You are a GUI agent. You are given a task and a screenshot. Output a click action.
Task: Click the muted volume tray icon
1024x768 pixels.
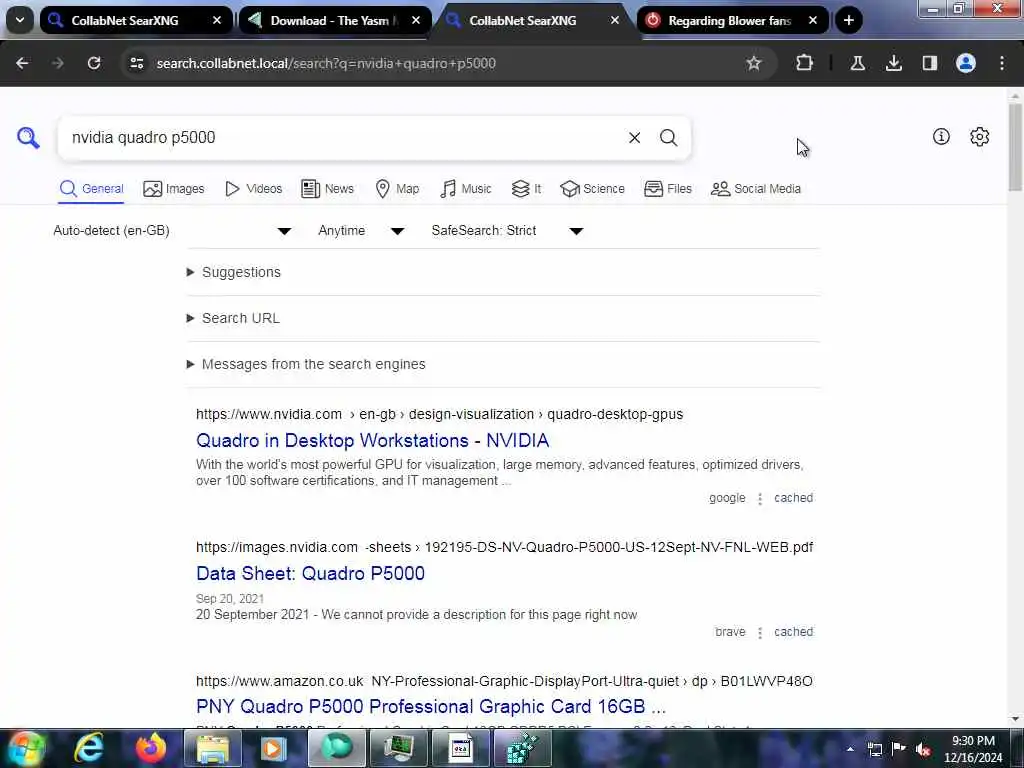pyautogui.click(x=923, y=749)
